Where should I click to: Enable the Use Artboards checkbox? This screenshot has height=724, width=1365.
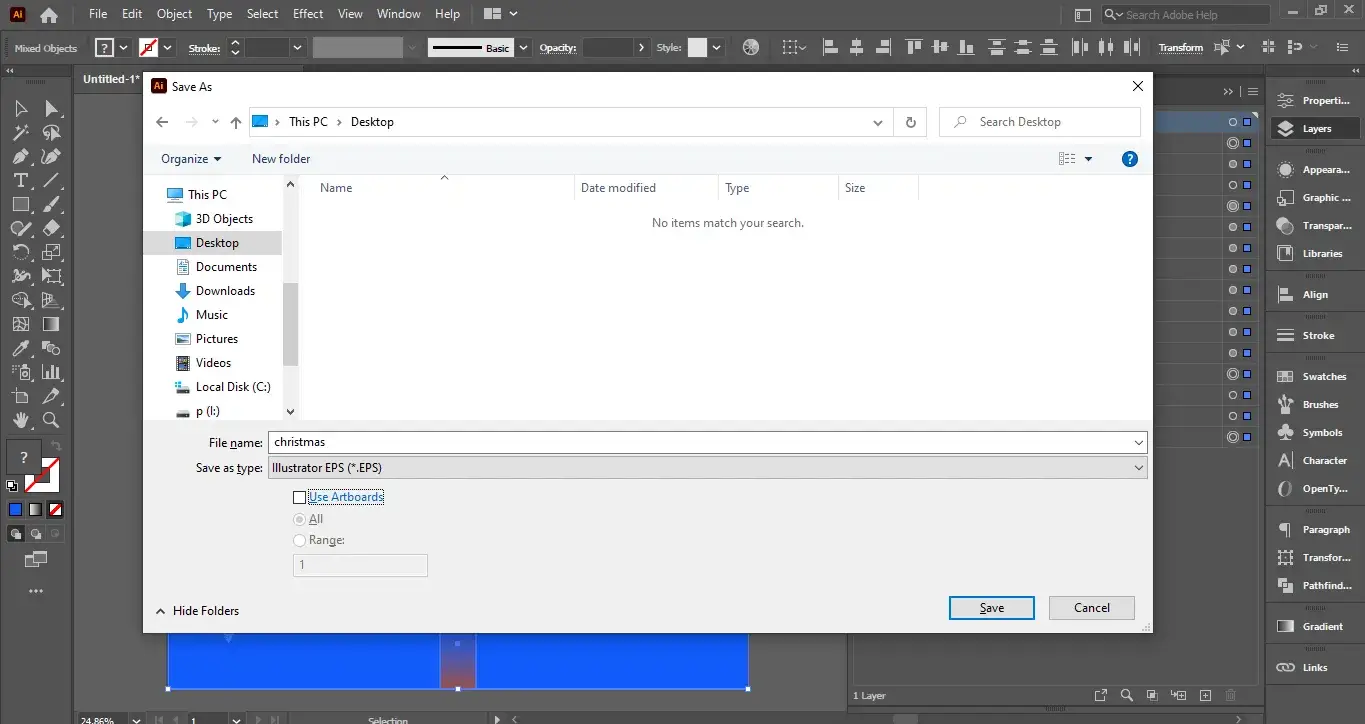coord(300,497)
